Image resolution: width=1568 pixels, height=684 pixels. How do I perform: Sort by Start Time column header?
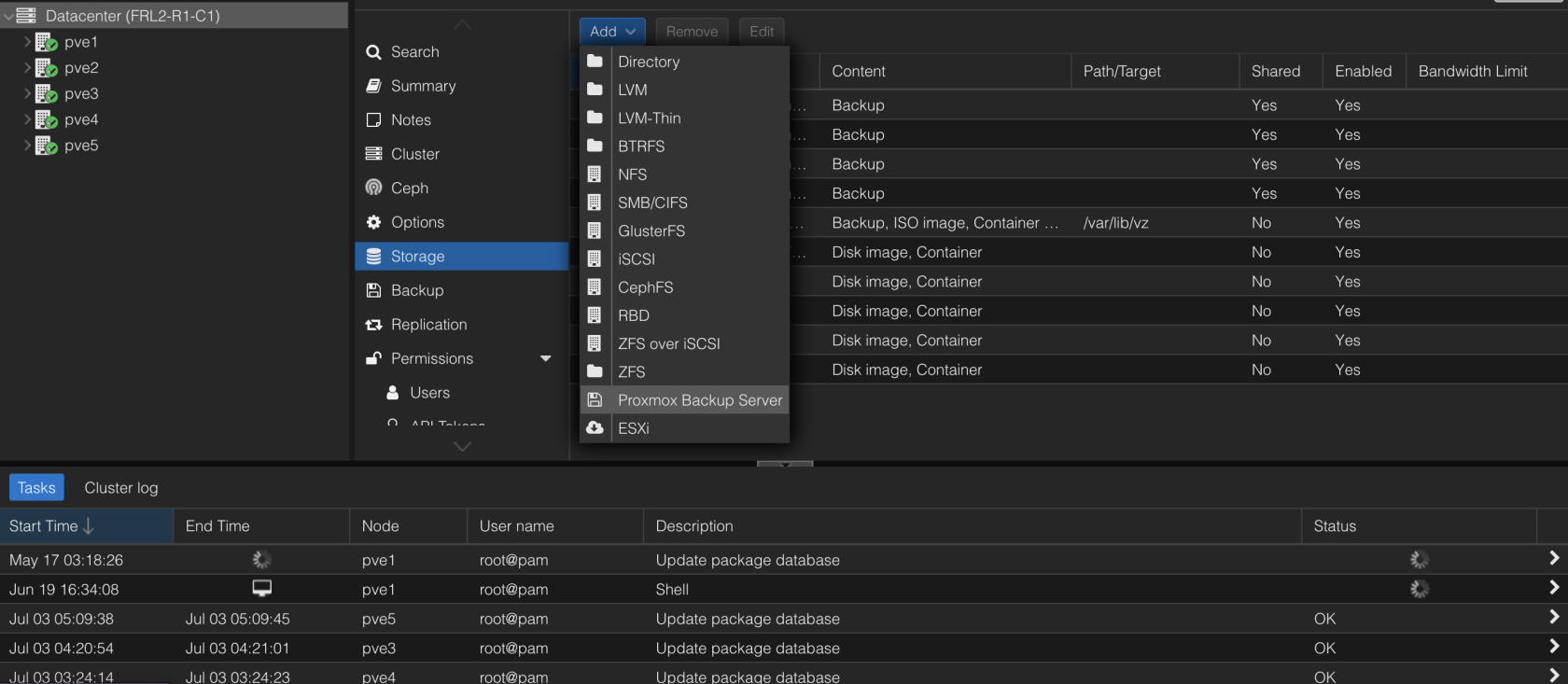point(87,526)
